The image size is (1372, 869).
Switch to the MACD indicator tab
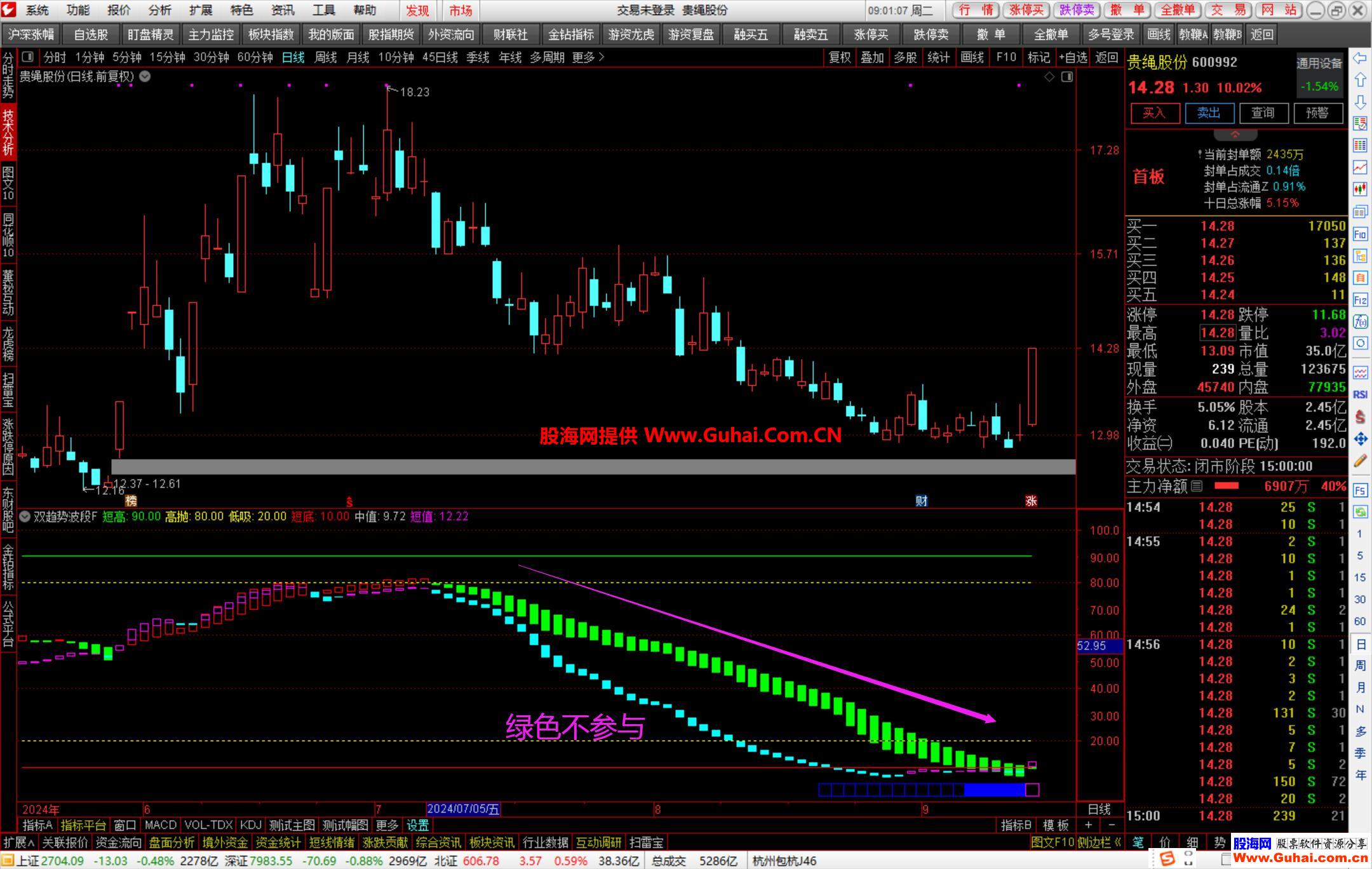tap(160, 825)
